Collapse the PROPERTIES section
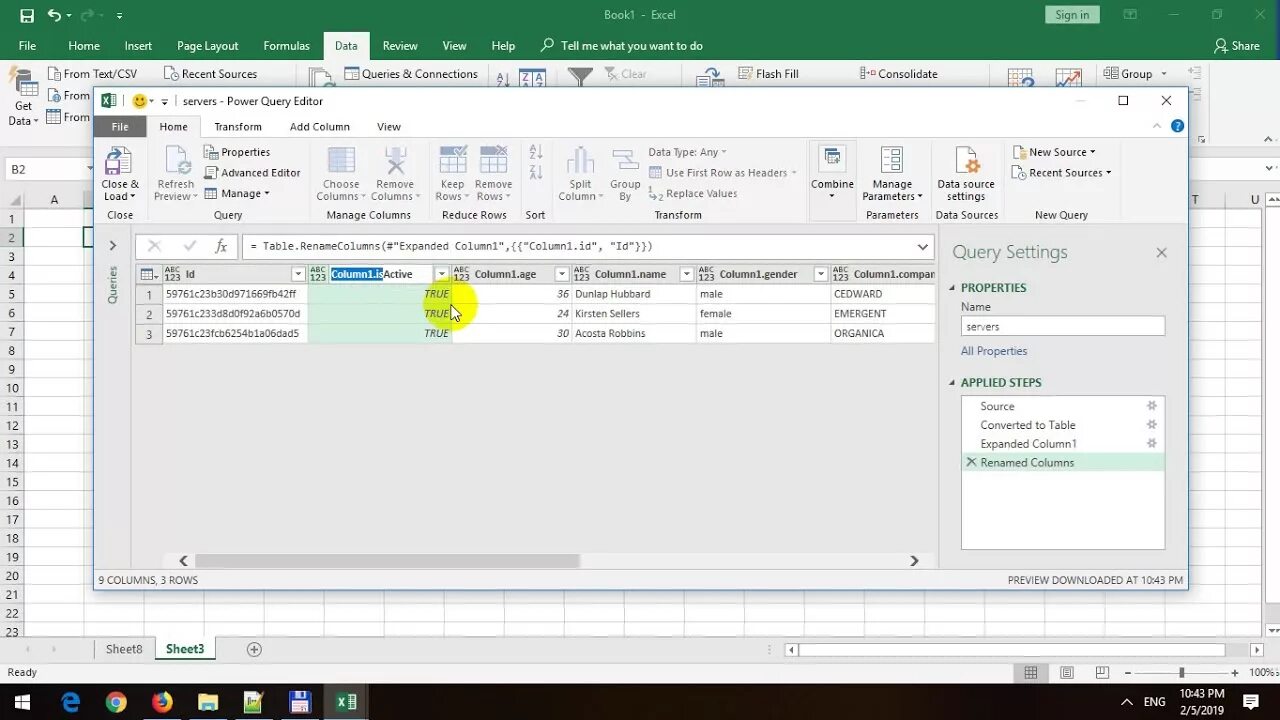The height and width of the screenshot is (720, 1280). 952,288
